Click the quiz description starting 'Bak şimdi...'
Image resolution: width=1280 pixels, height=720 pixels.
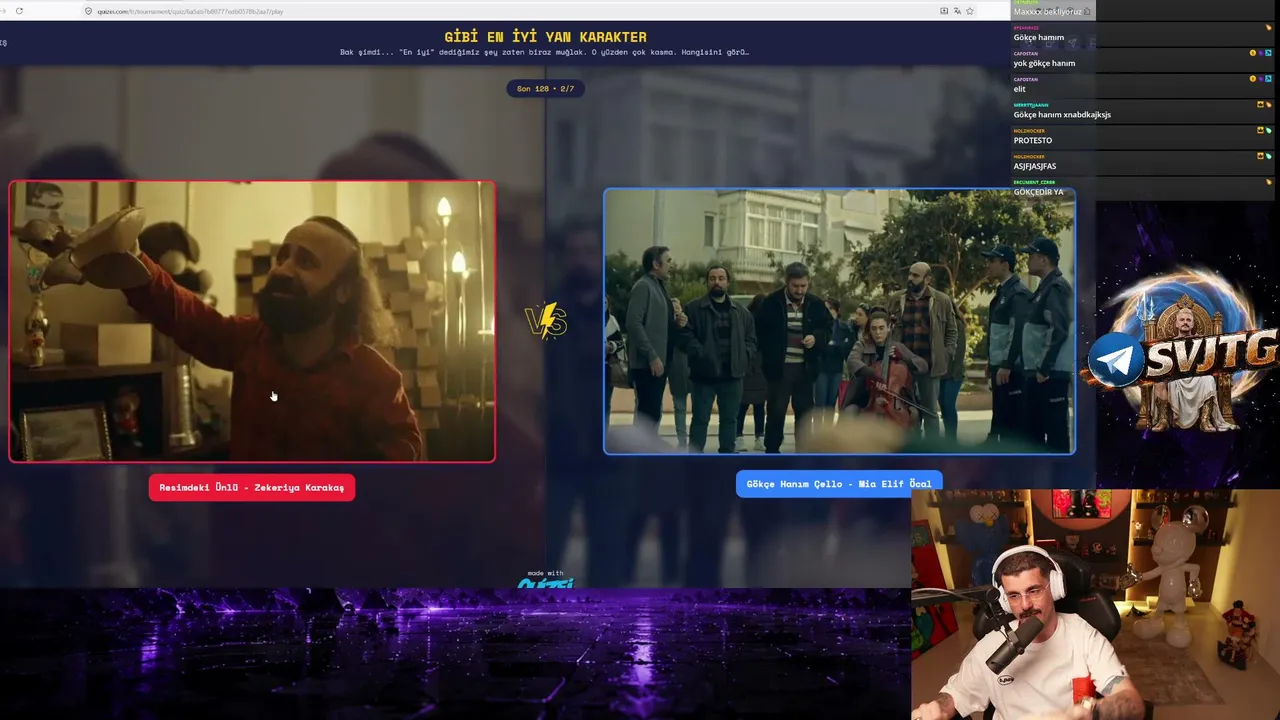(545, 52)
